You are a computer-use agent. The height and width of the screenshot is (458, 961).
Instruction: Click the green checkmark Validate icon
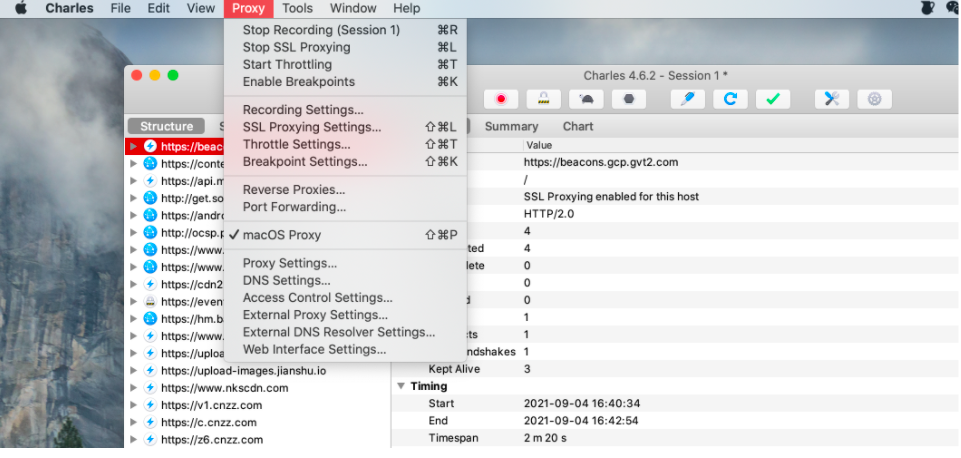click(773, 99)
